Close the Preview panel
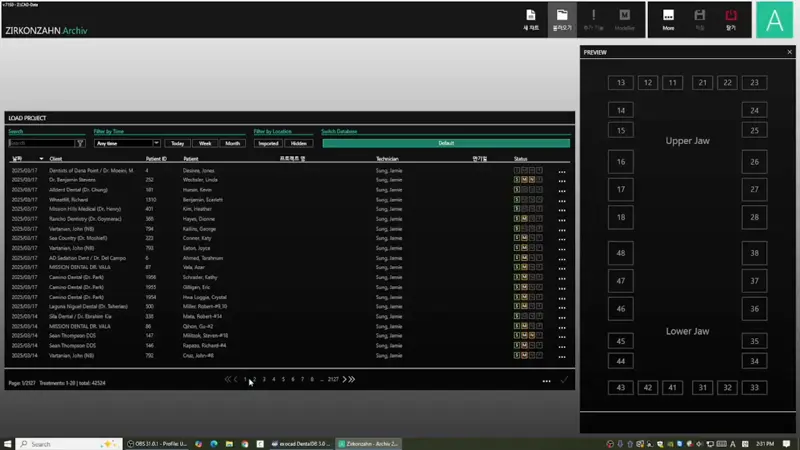Viewport: 800px width, 450px height. click(789, 52)
